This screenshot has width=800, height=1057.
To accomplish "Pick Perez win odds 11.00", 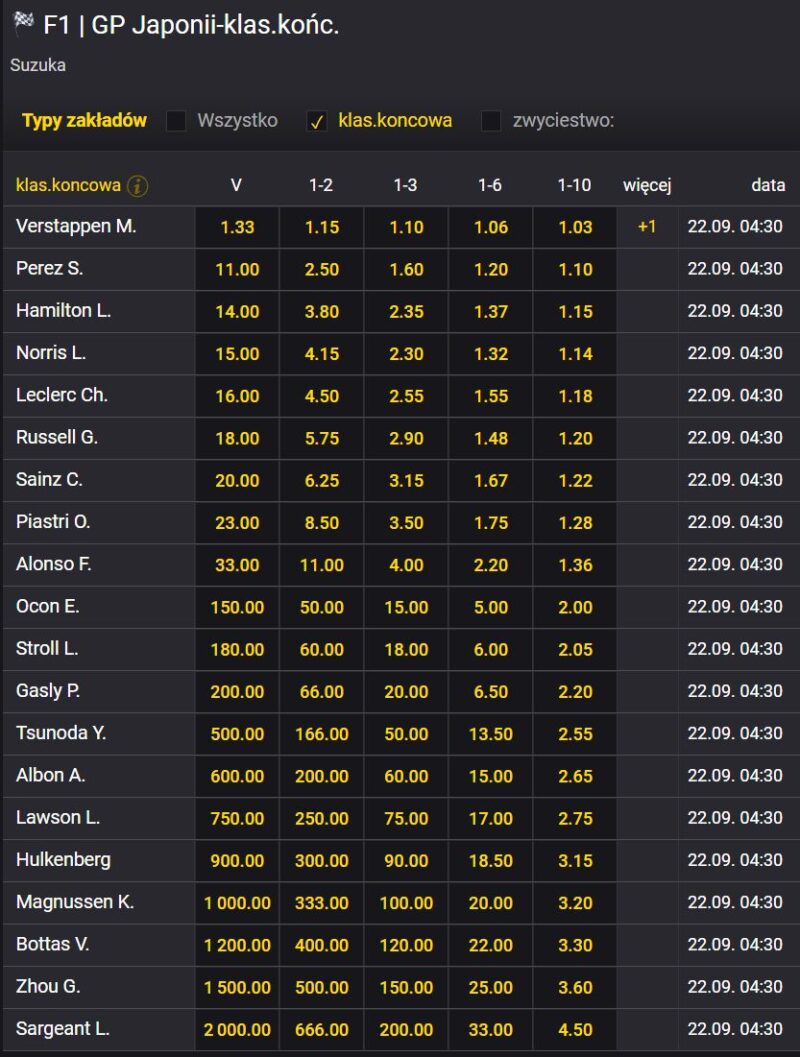I will coord(237,270).
